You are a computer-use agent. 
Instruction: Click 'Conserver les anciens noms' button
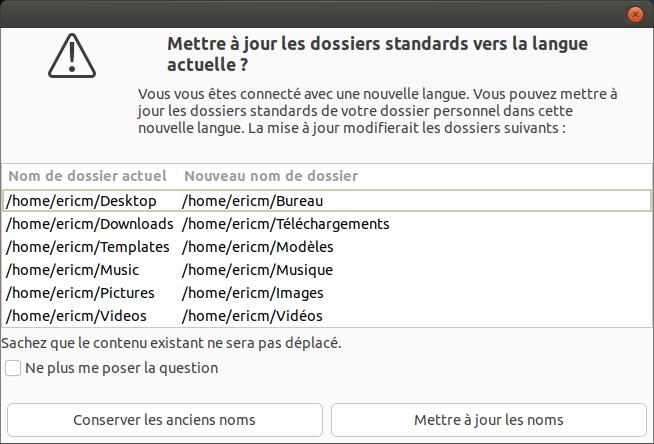click(165, 419)
